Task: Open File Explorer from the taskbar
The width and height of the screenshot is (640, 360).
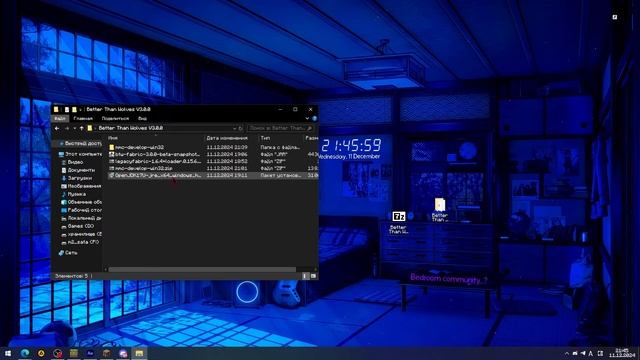Action: (x=139, y=353)
